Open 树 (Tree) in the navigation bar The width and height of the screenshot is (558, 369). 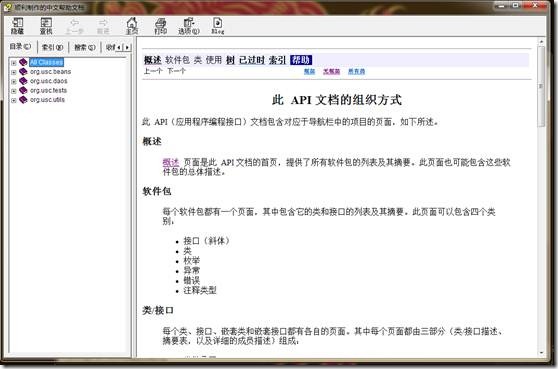point(230,60)
